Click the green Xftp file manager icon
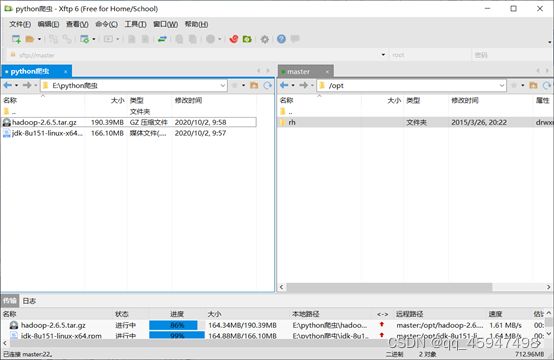This screenshot has height=360, width=554. tap(247, 39)
